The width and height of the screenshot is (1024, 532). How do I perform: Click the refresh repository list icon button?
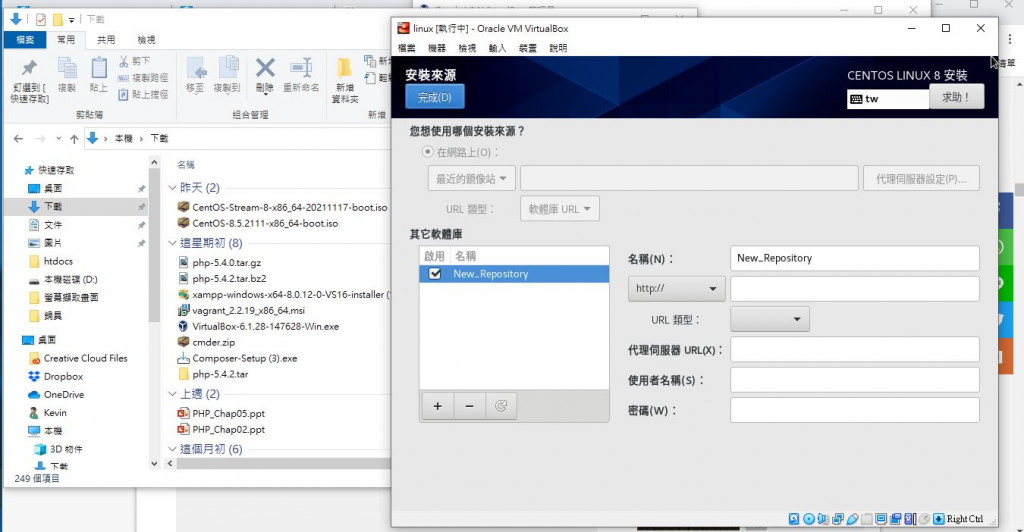[501, 406]
